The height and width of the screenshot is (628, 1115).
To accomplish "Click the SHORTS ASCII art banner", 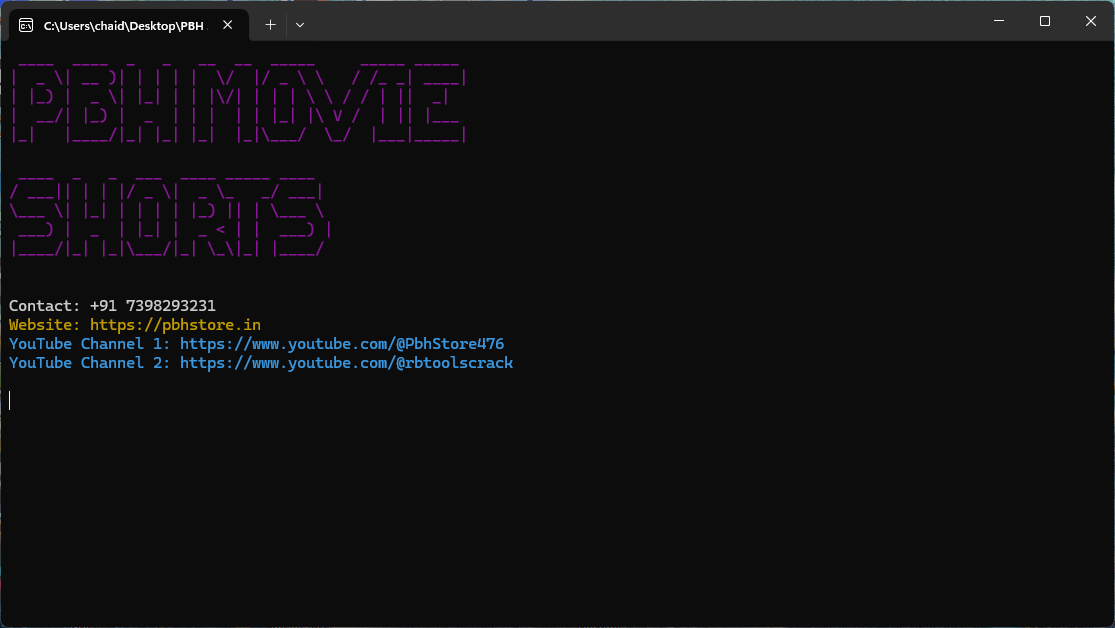I will pyautogui.click(x=168, y=217).
